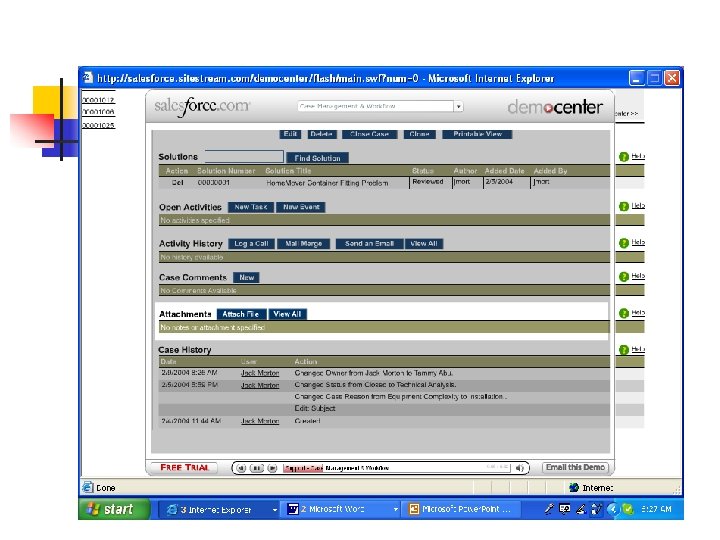Click the Attach File button

click(x=241, y=314)
